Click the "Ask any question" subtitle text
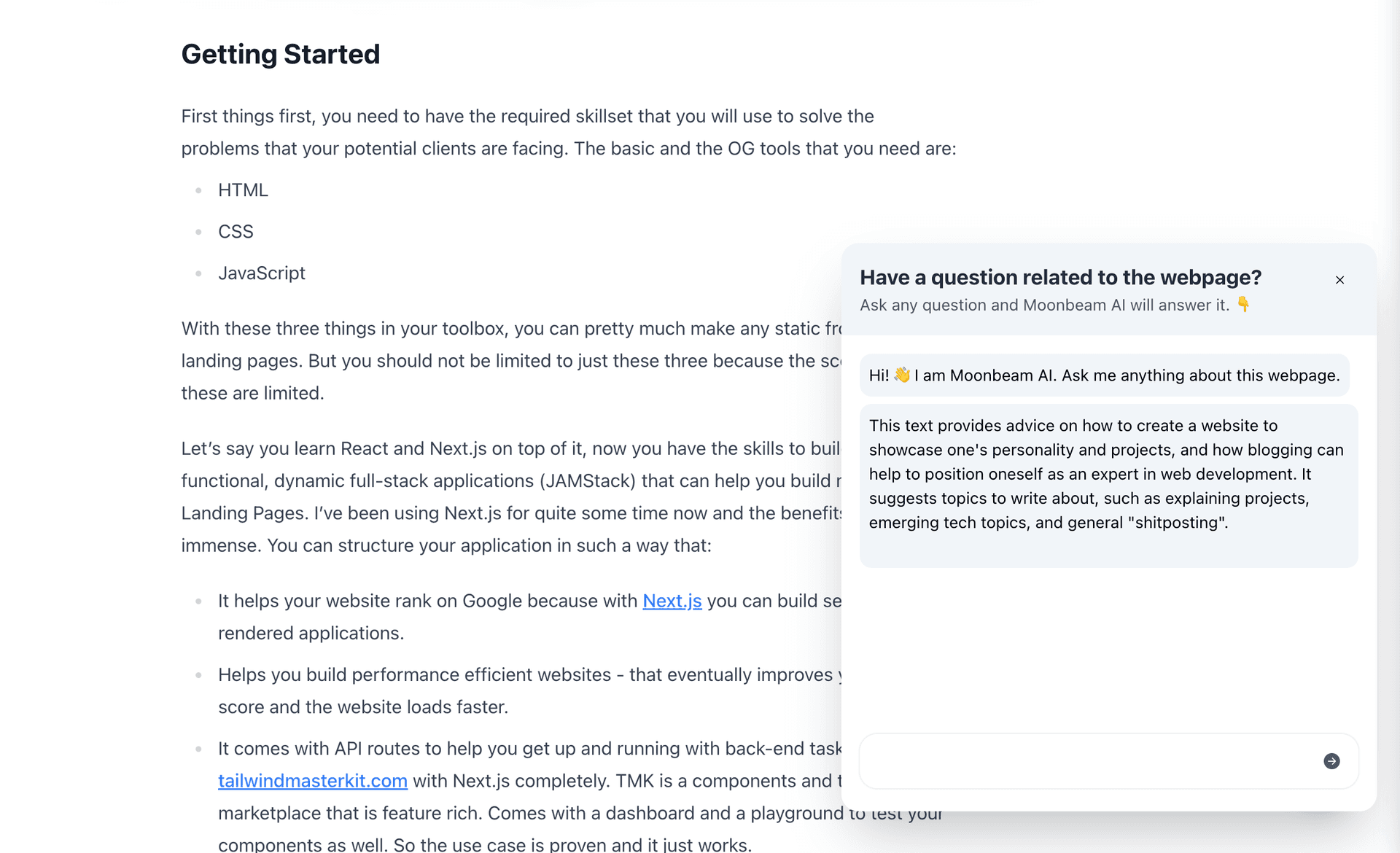1400x853 pixels. [x=1044, y=305]
